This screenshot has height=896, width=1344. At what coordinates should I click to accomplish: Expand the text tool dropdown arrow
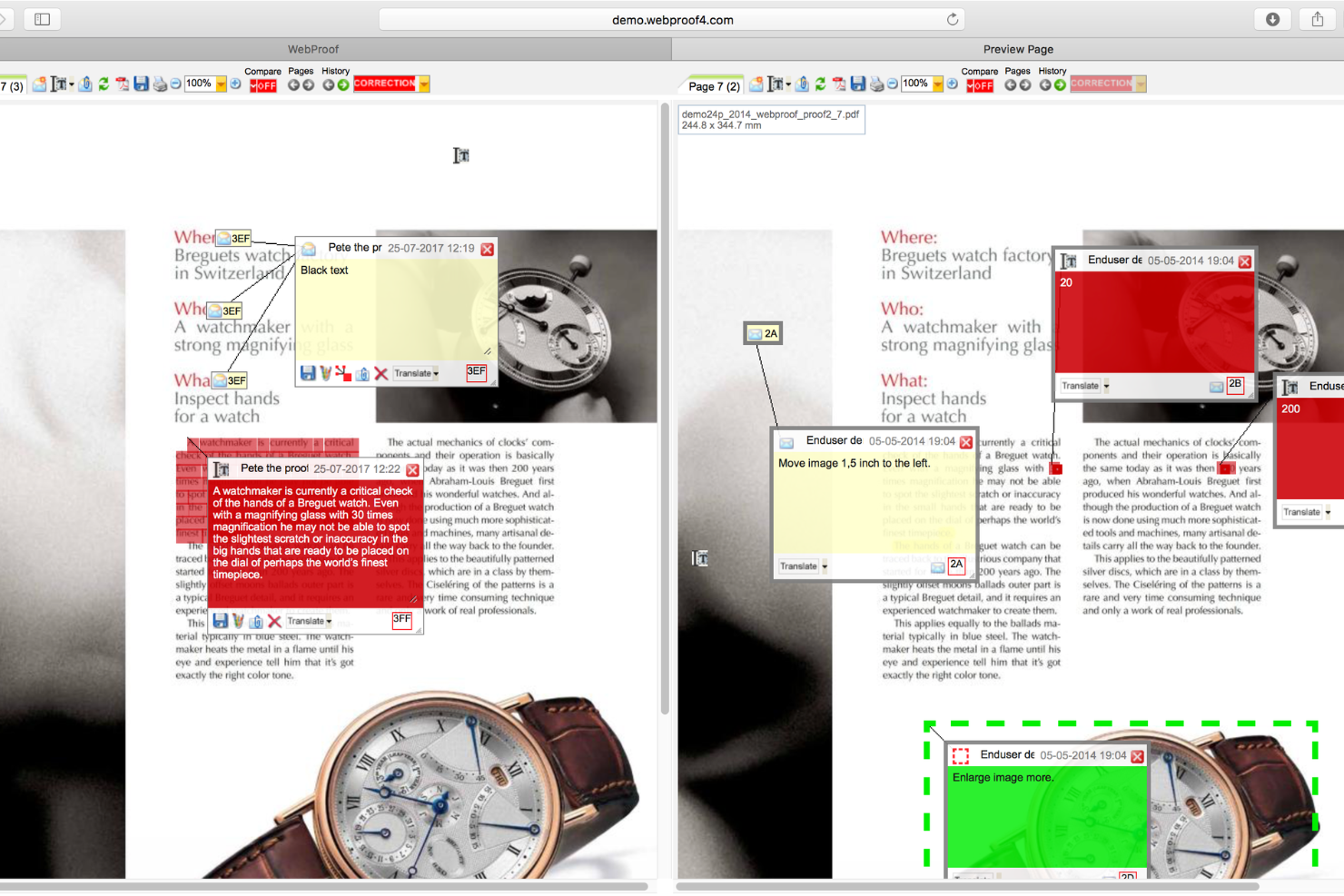tap(70, 84)
